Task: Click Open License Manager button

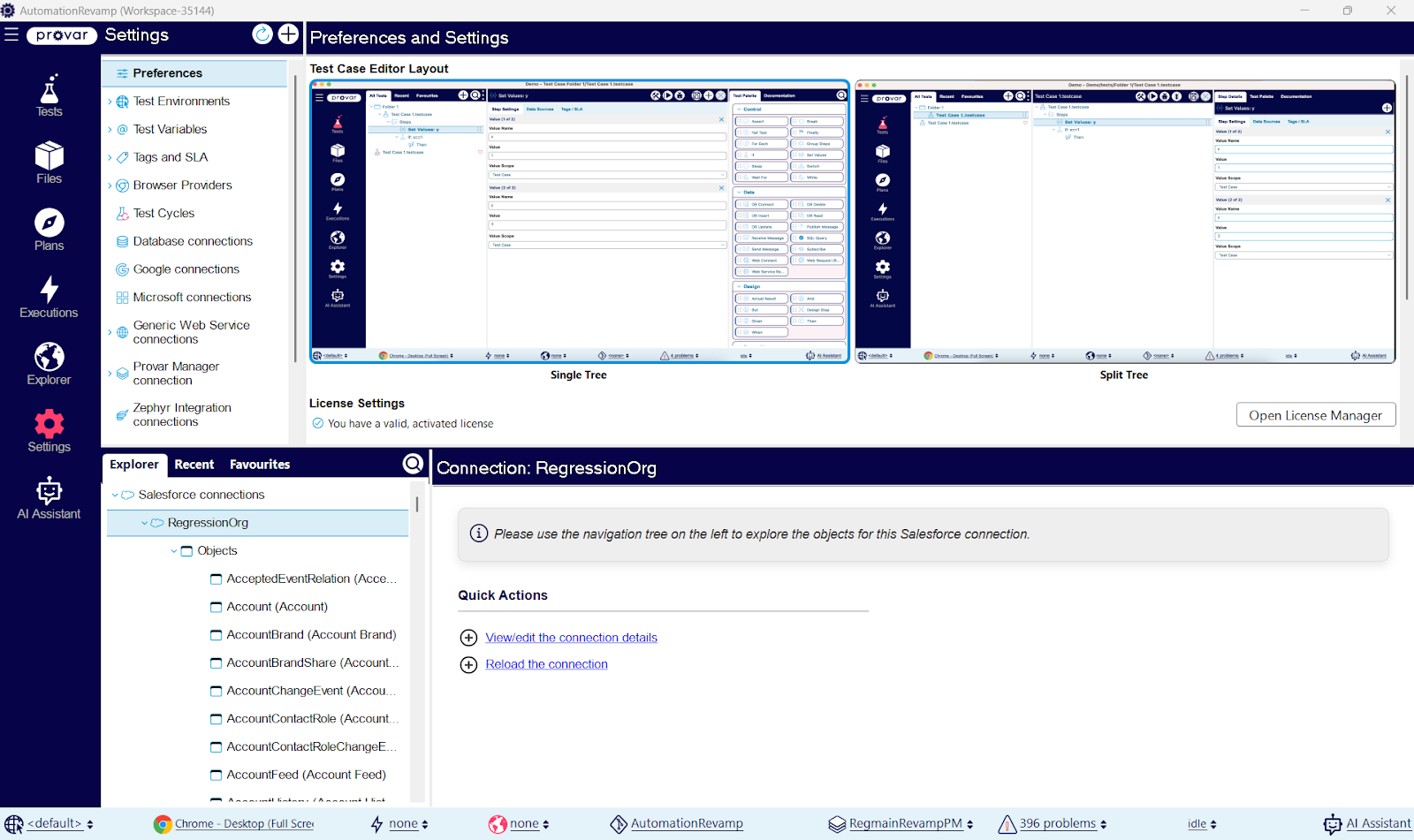Action: [x=1316, y=415]
